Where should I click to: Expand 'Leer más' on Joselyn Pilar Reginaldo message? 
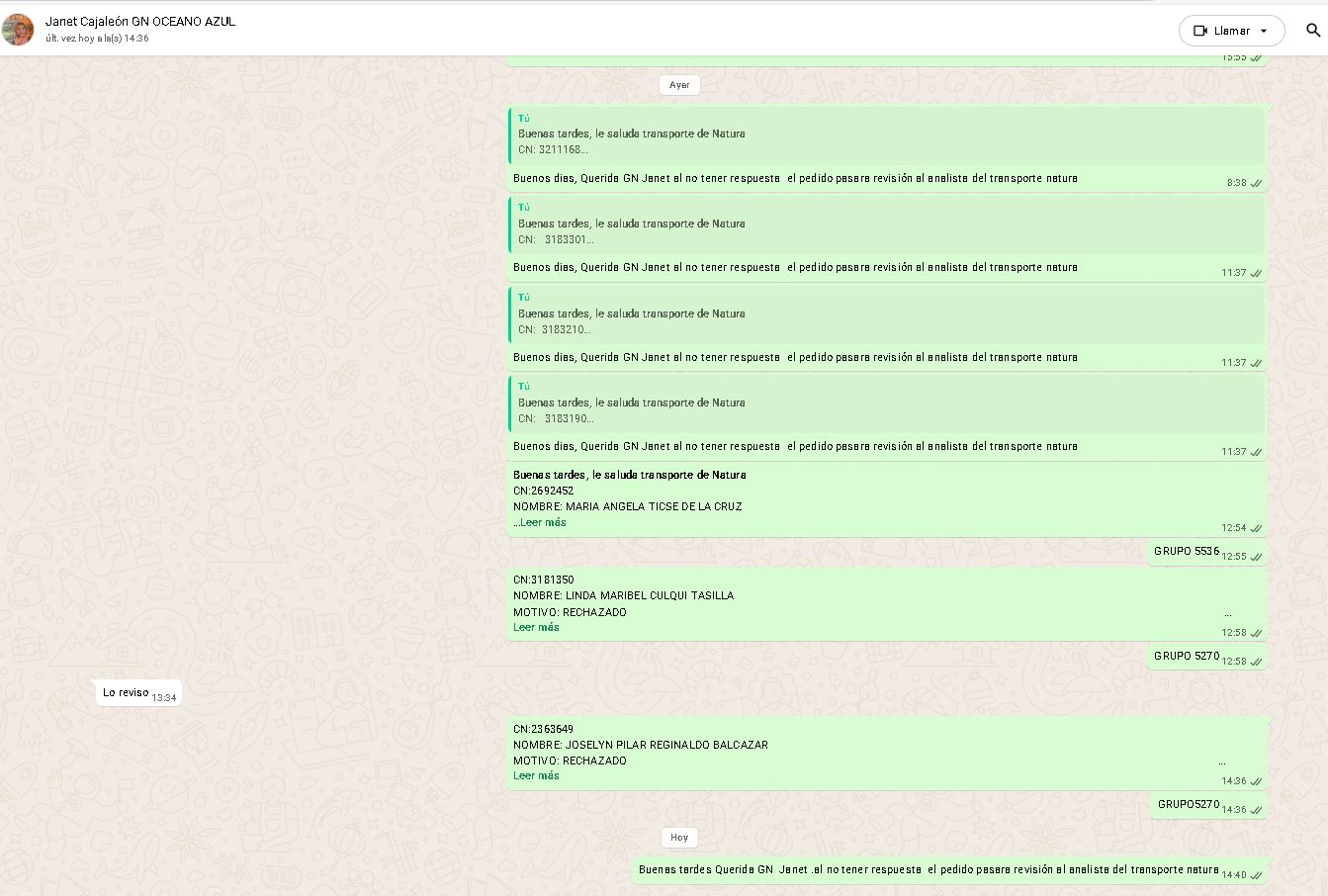coord(536,775)
